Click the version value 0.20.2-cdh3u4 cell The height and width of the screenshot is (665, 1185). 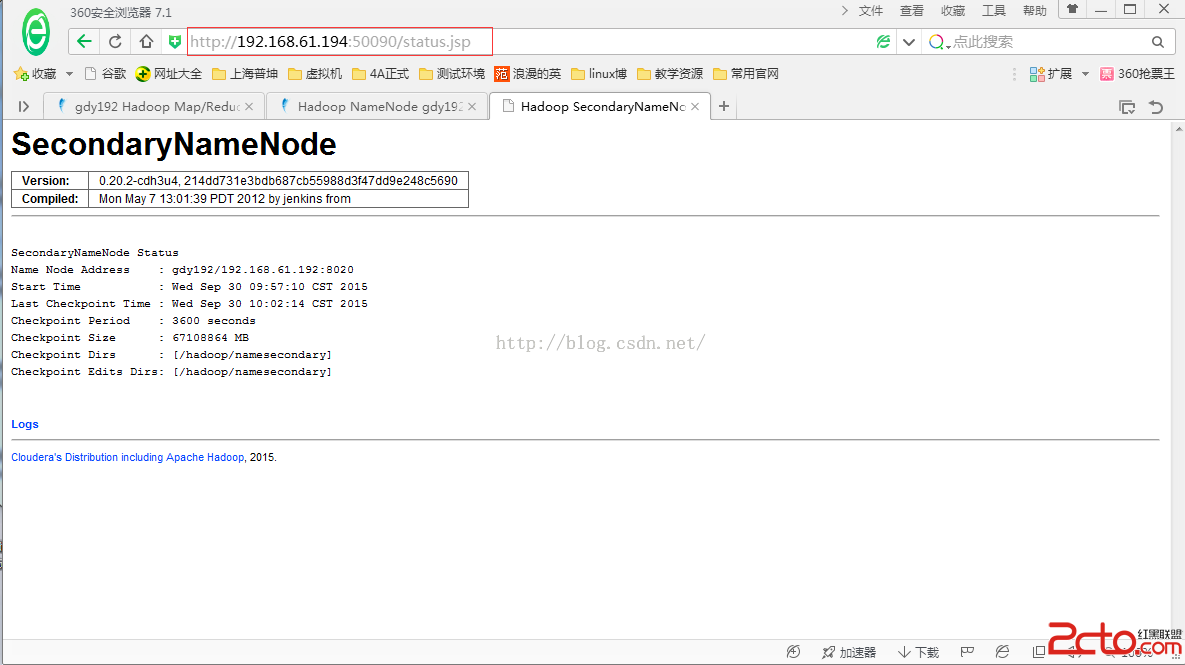[278, 181]
